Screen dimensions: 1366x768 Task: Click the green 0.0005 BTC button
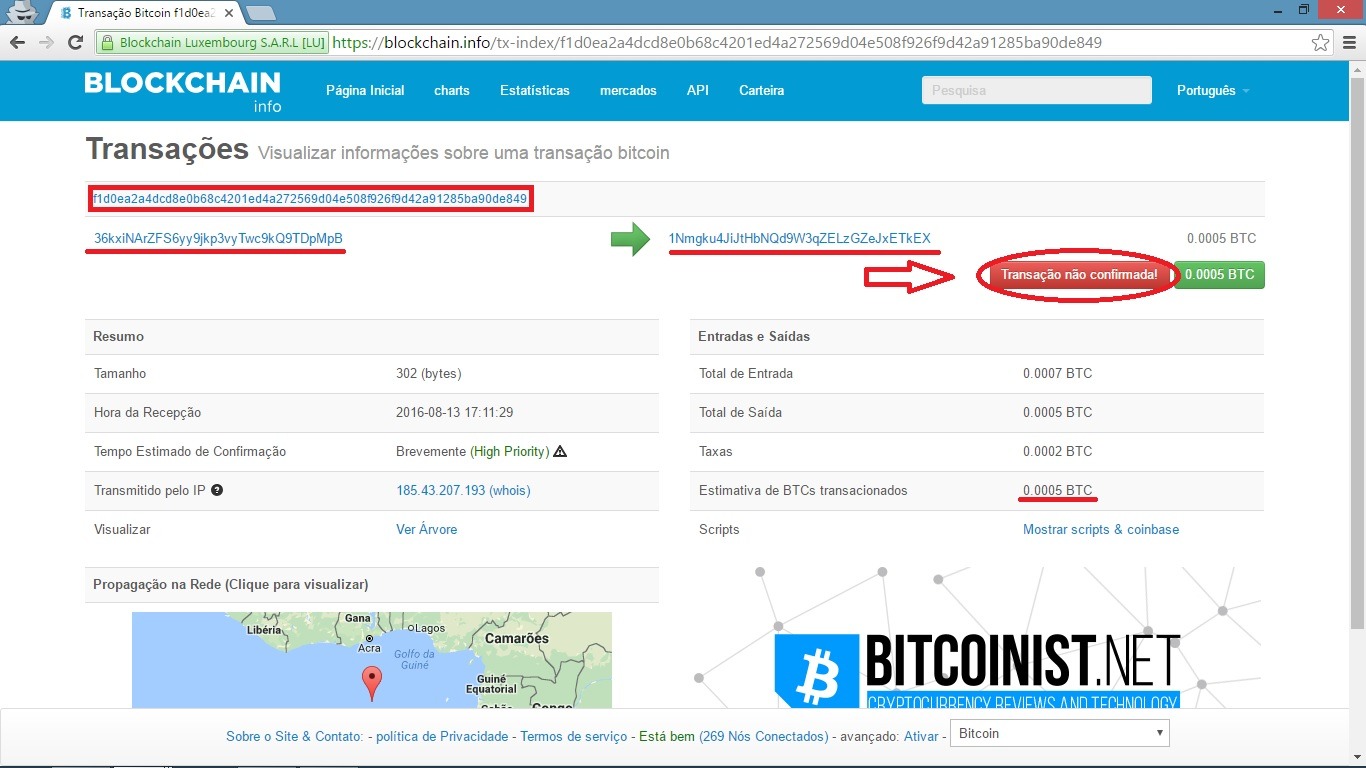point(1219,275)
